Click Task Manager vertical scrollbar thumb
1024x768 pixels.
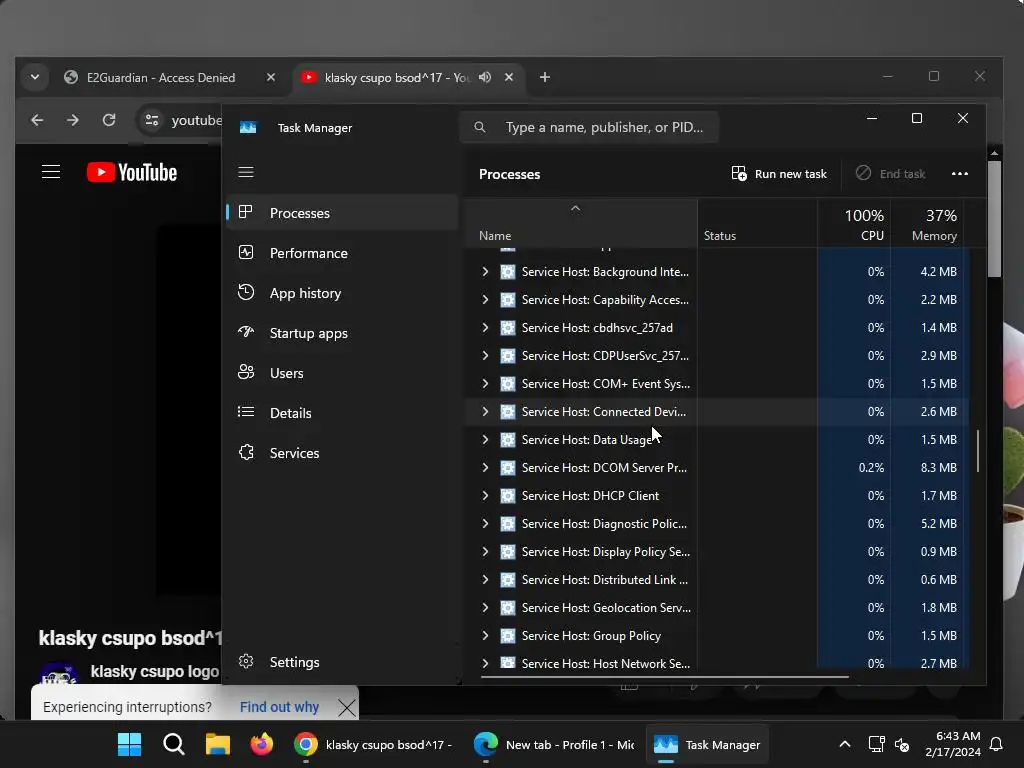[978, 451]
